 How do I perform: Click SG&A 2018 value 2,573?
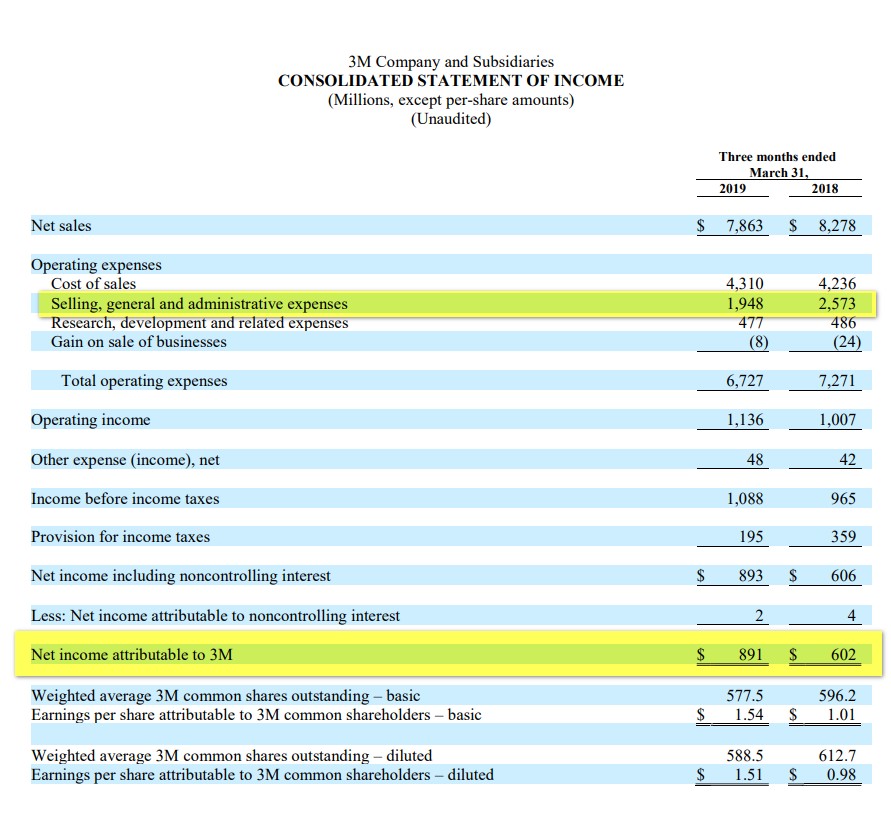pyautogui.click(x=837, y=303)
